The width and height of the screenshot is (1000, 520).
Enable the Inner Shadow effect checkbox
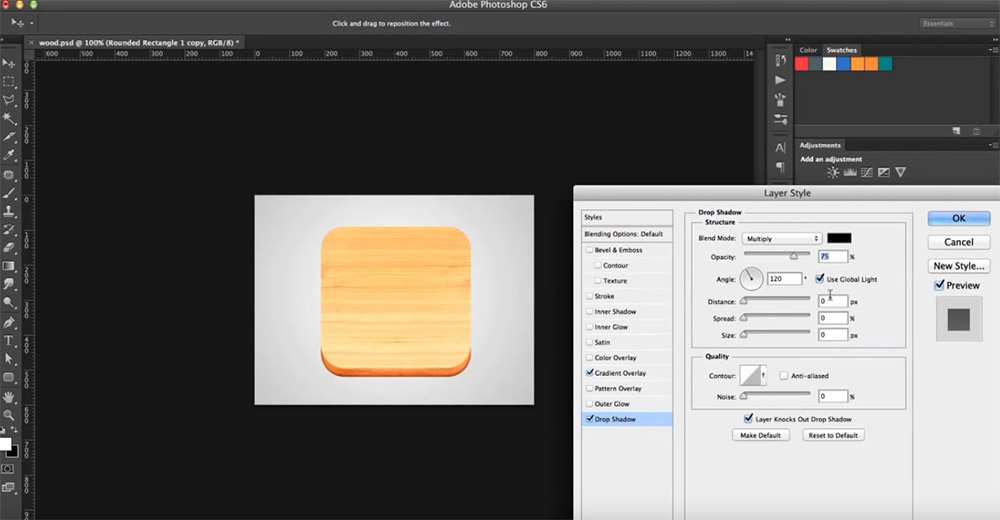589,312
